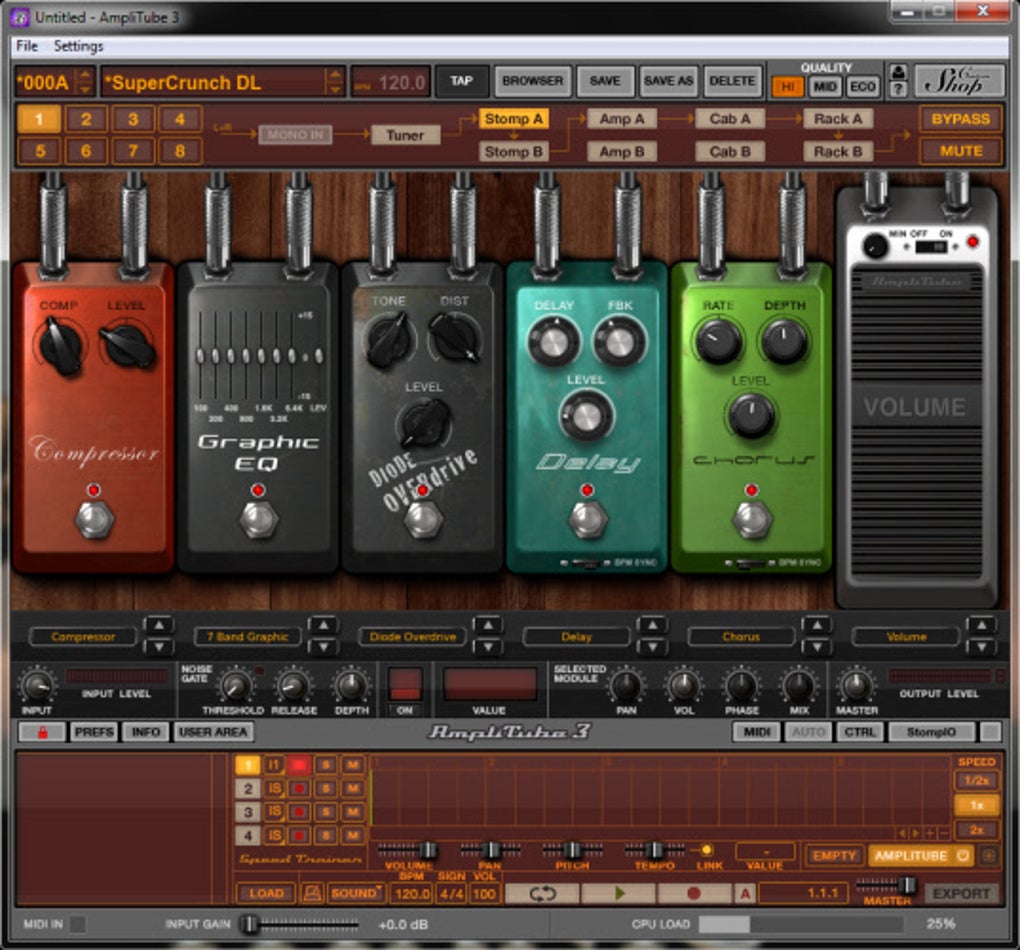Toggle the Delay pedal footswitch
The height and width of the screenshot is (950, 1020).
588,519
